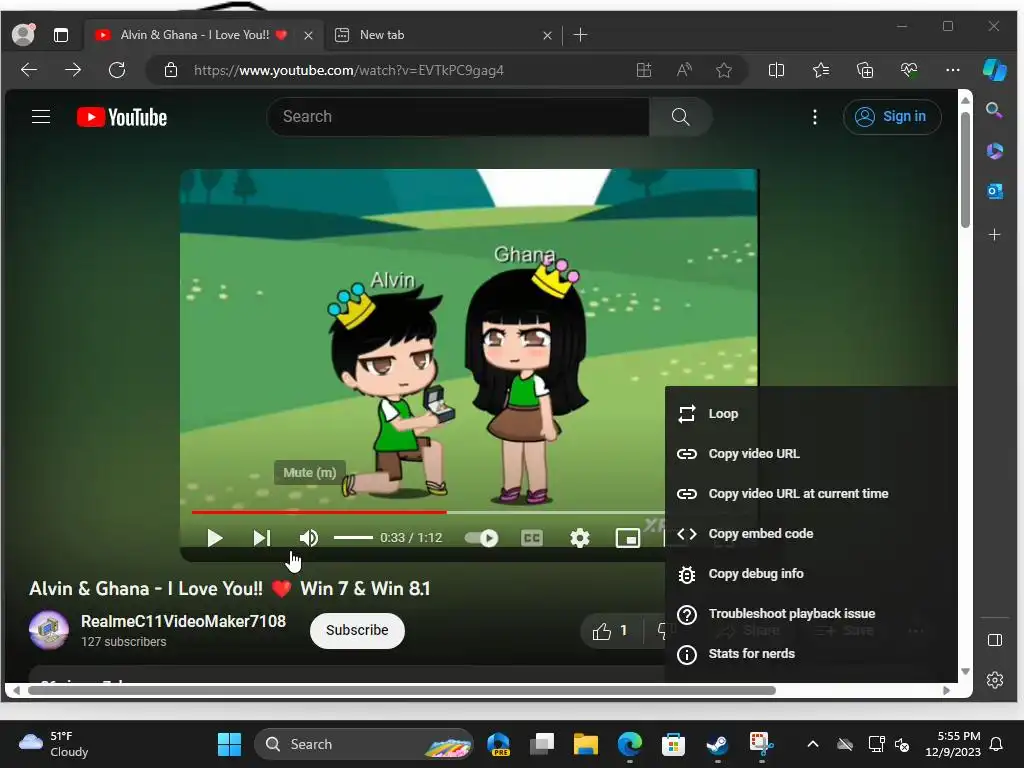This screenshot has height=768, width=1024.
Task: Subscribe to RealmeC11VideoMaker7108 channel
Action: pos(357,630)
